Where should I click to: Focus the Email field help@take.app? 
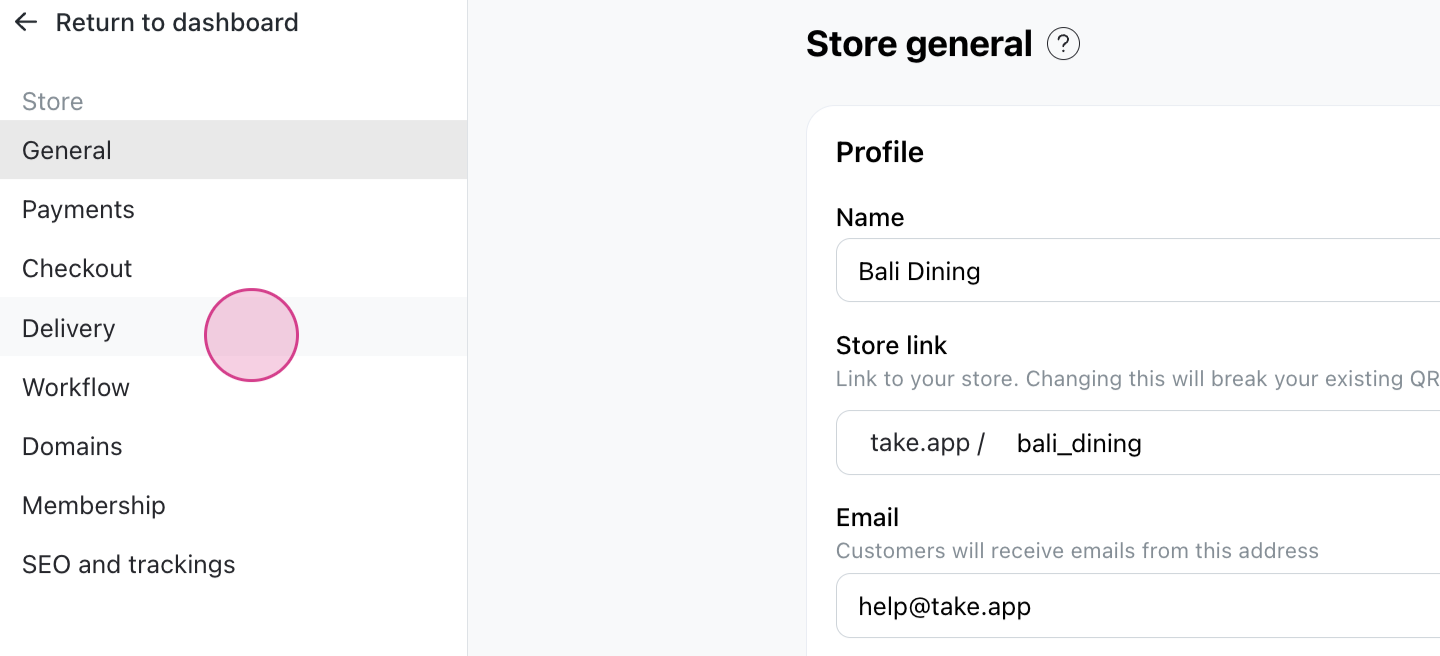1138,606
